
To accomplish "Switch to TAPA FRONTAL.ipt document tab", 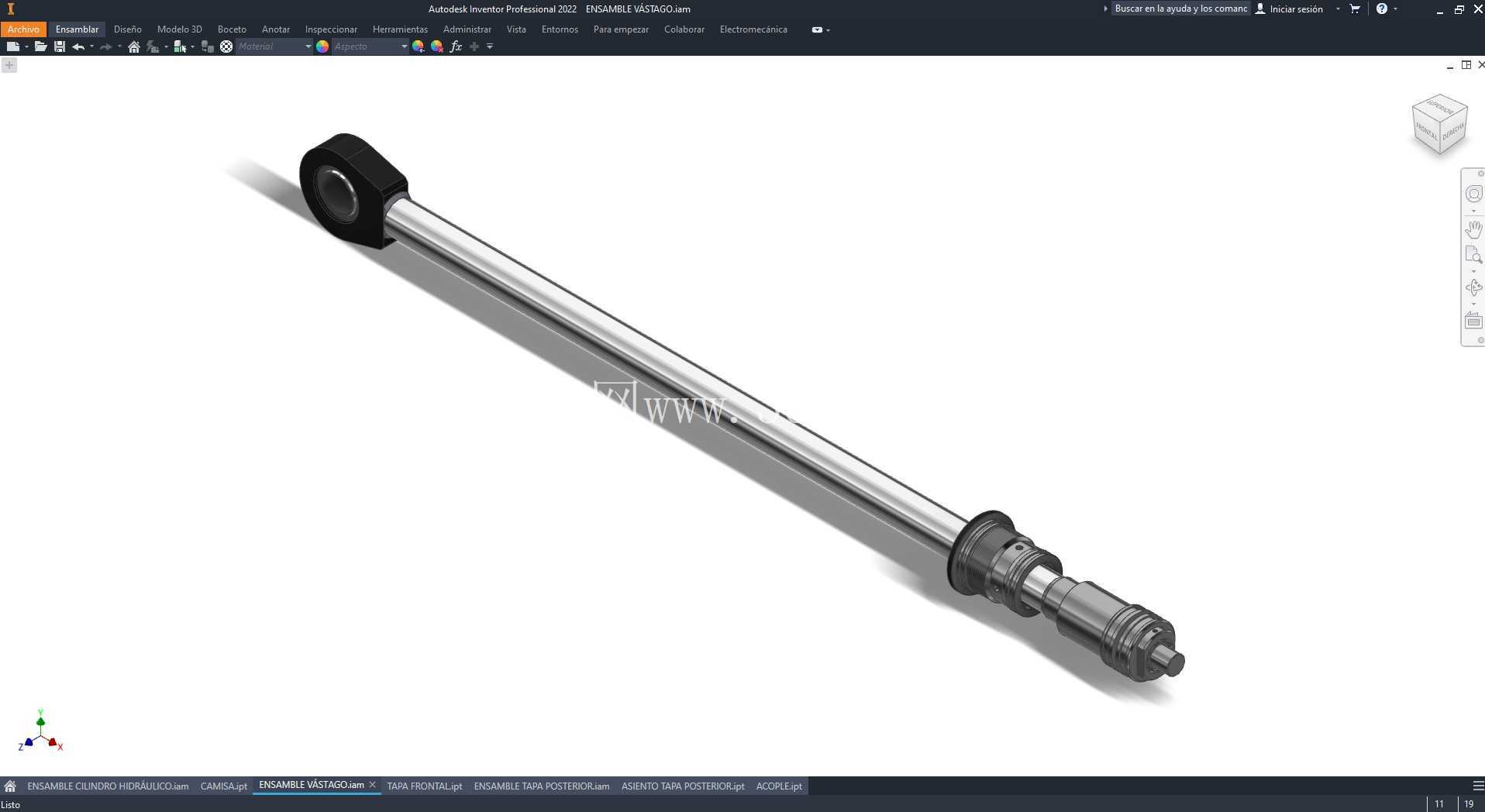I will point(424,786).
